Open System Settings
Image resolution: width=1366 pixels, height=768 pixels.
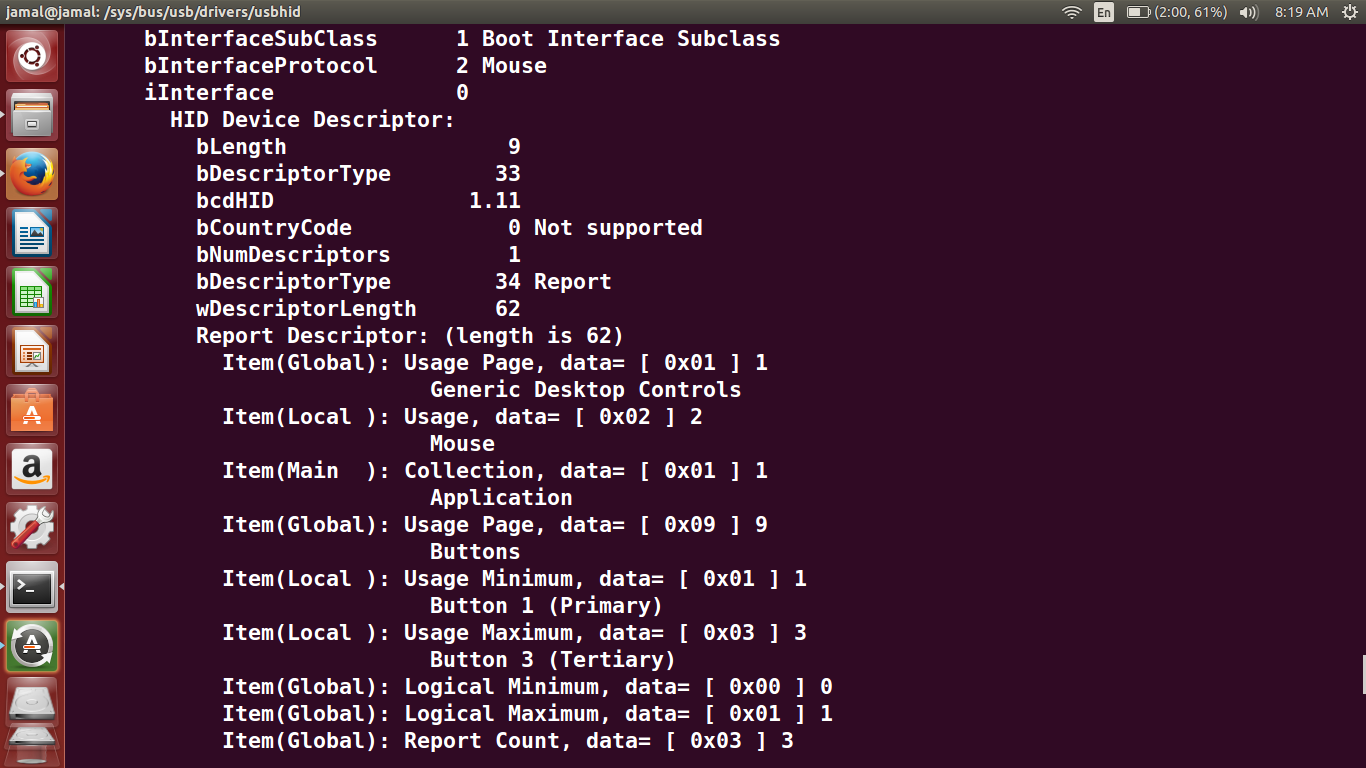pos(32,528)
